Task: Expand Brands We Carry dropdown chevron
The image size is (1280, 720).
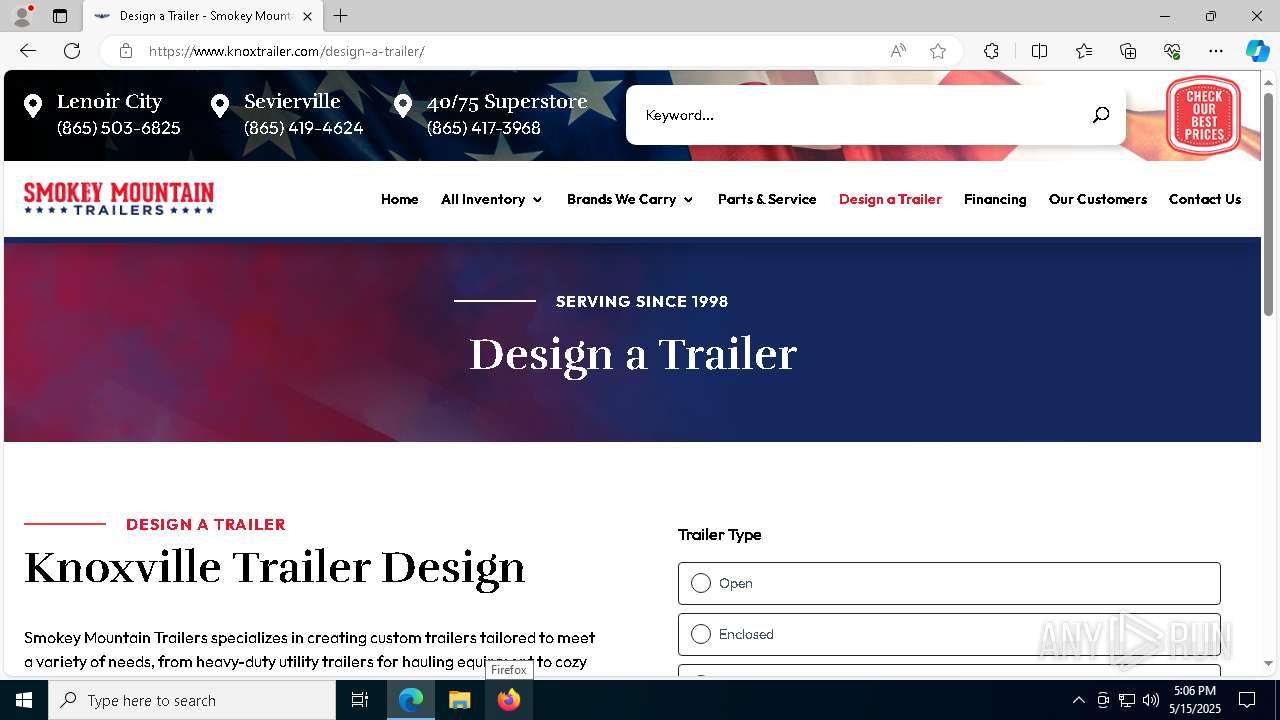Action: pos(688,200)
